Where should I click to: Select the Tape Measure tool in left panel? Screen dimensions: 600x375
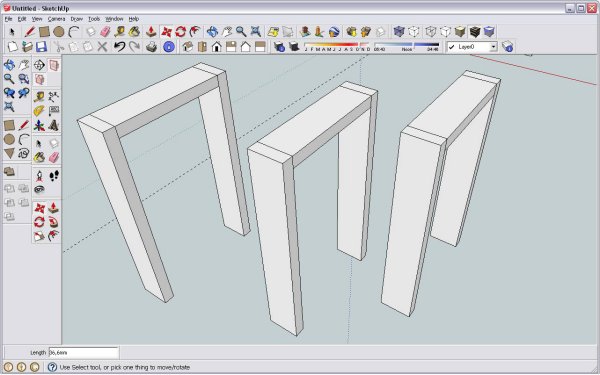(x=39, y=96)
